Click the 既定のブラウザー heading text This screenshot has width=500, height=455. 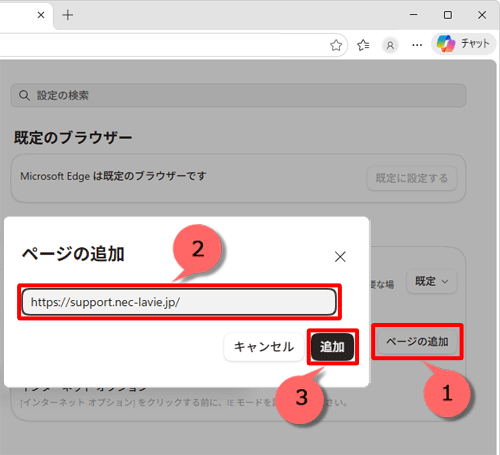tap(73, 137)
